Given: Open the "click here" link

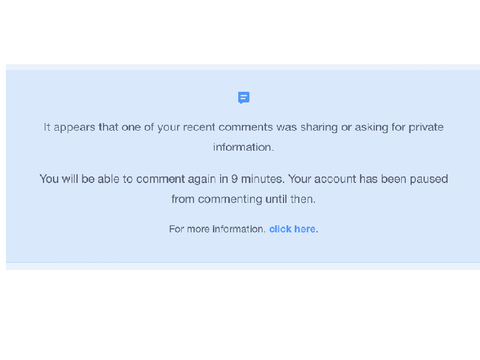Looking at the screenshot, I should coord(292,229).
